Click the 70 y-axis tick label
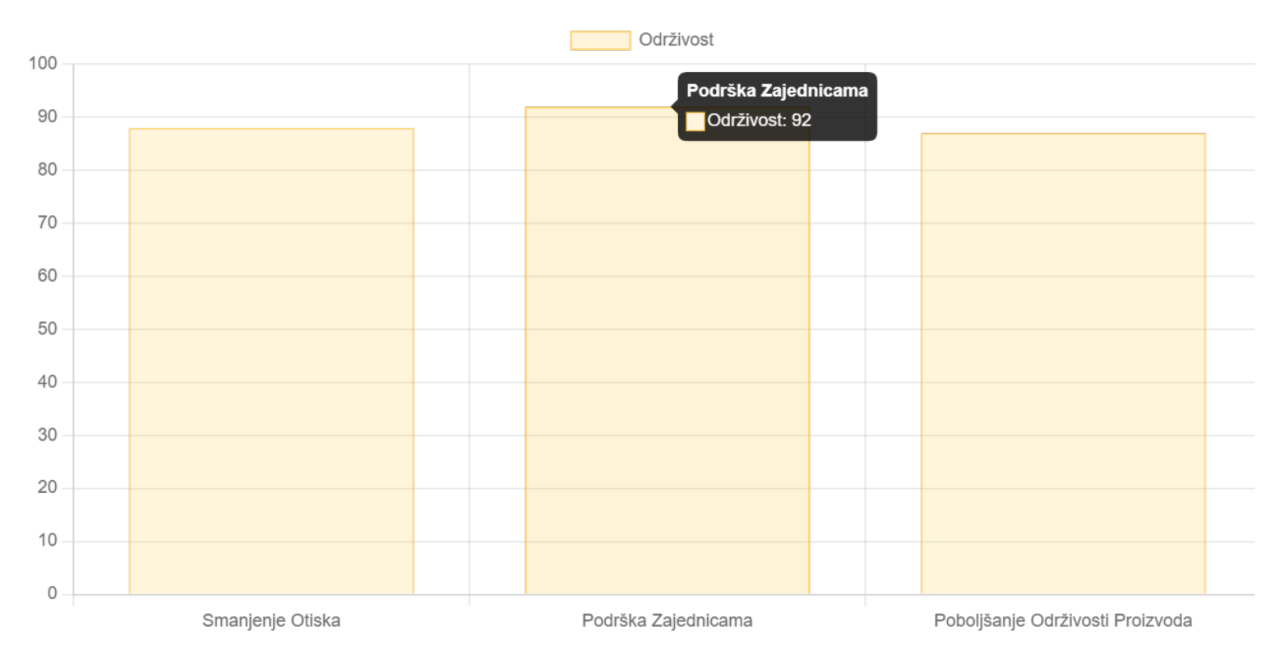 (49, 223)
